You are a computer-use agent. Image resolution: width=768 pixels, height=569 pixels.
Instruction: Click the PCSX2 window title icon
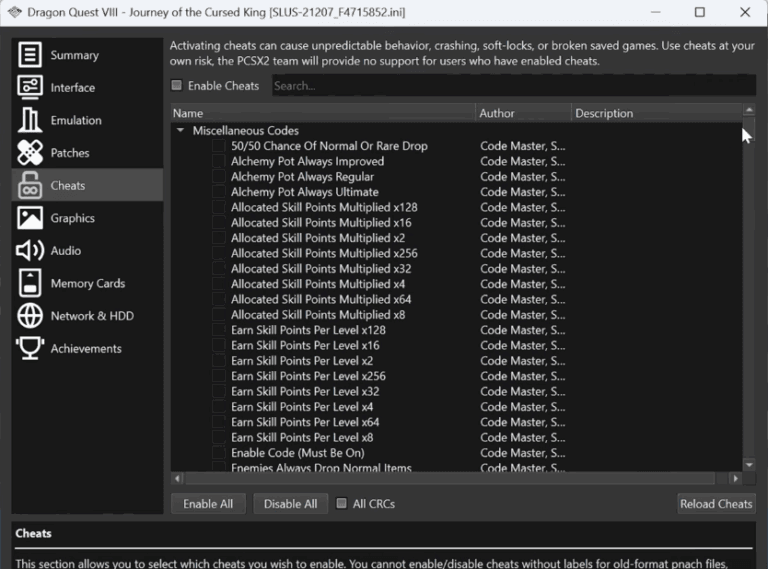[x=15, y=12]
